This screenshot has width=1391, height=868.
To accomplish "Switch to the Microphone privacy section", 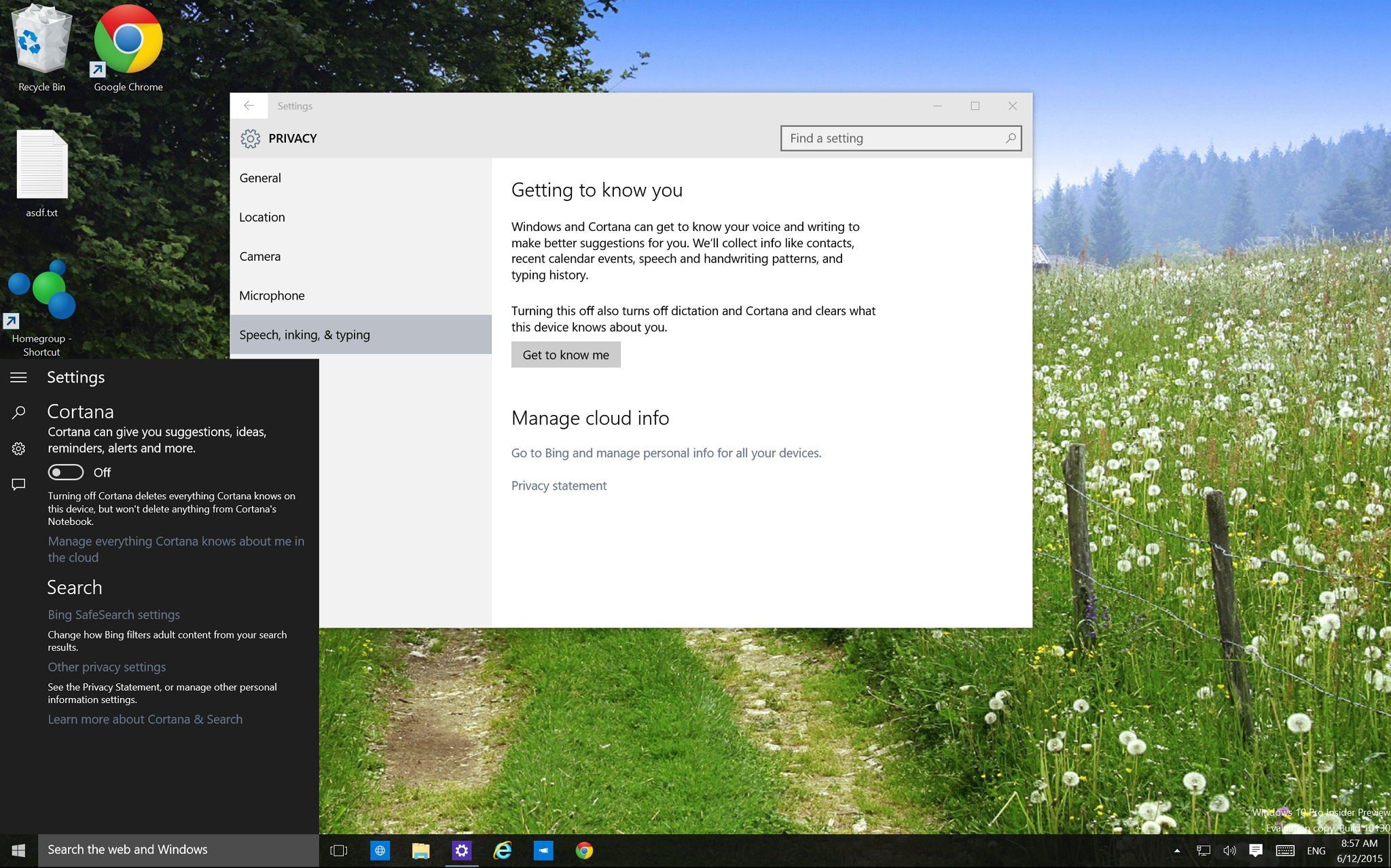I will (x=272, y=295).
